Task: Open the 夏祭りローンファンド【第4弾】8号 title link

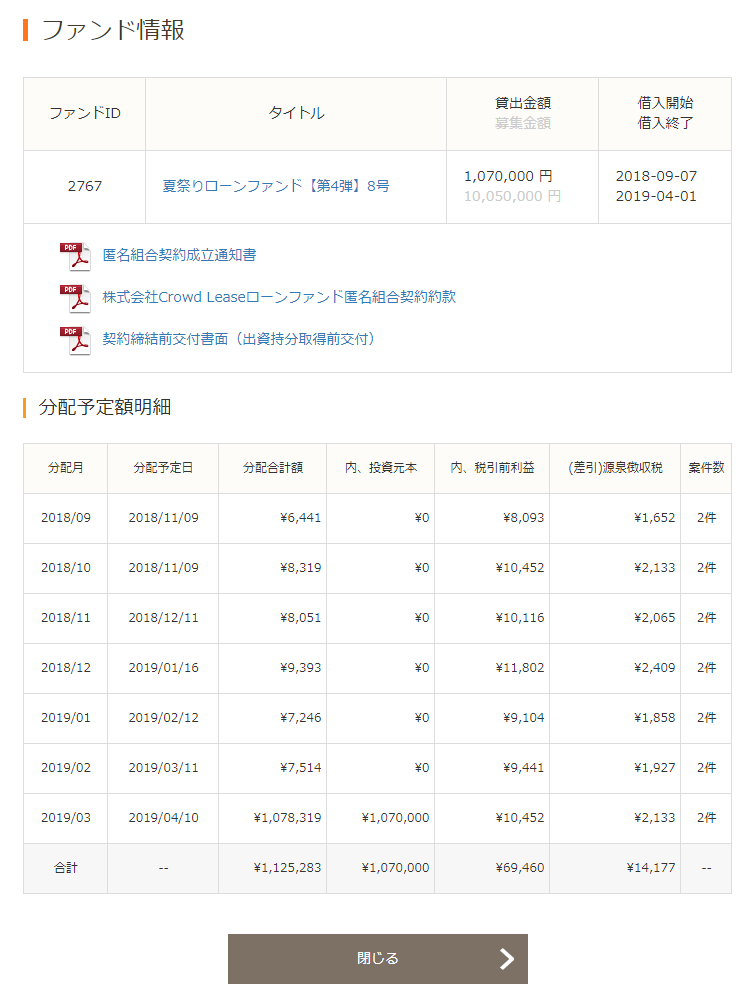Action: [276, 186]
